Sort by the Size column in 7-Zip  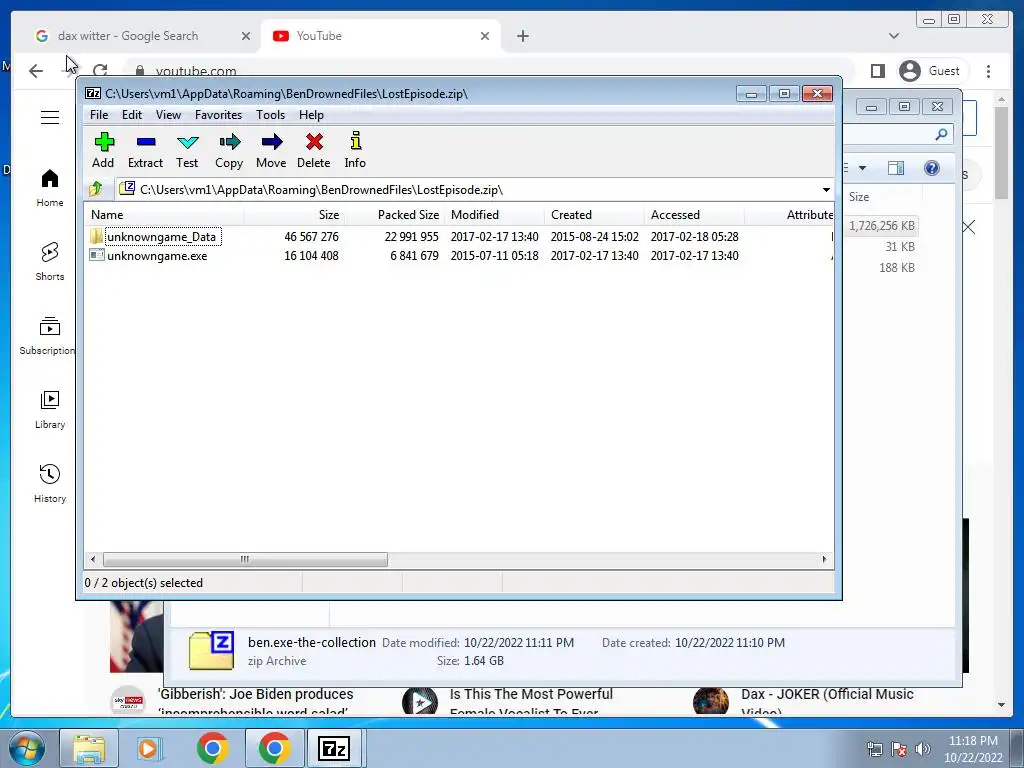295,215
